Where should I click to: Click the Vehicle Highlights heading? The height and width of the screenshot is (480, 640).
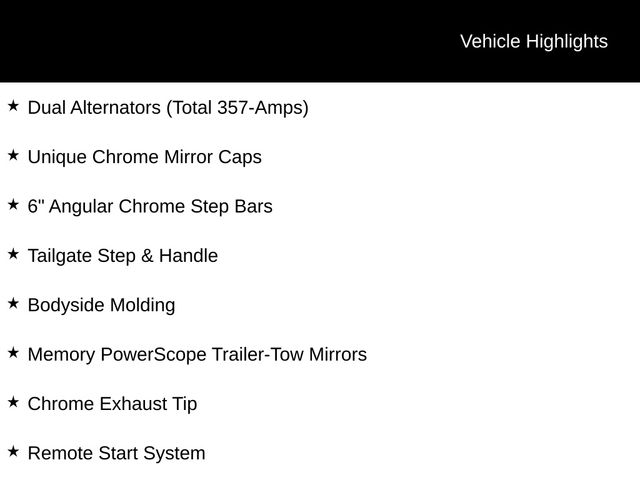[534, 42]
